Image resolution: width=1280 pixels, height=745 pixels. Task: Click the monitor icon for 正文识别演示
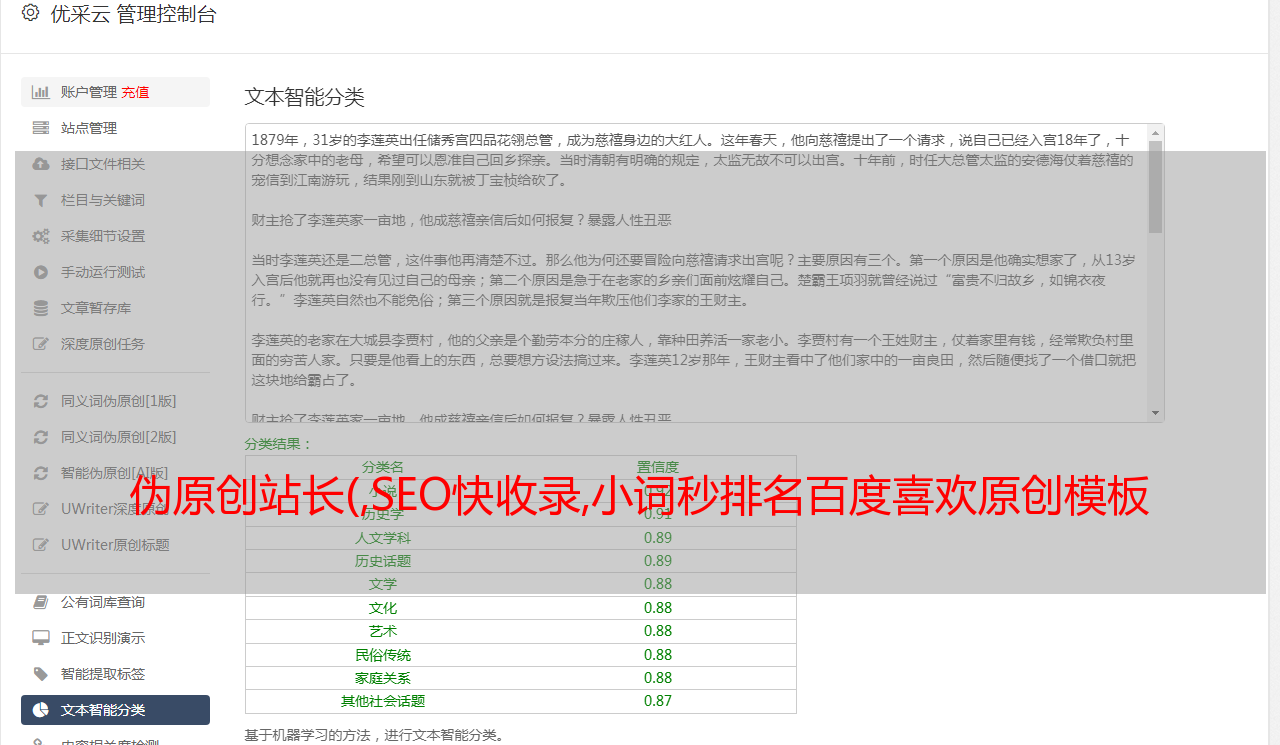41,638
